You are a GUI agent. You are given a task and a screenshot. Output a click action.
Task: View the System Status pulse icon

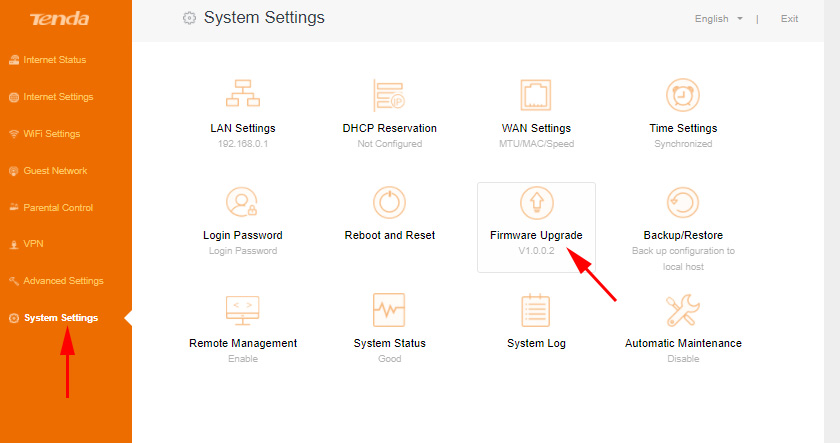pyautogui.click(x=389, y=310)
